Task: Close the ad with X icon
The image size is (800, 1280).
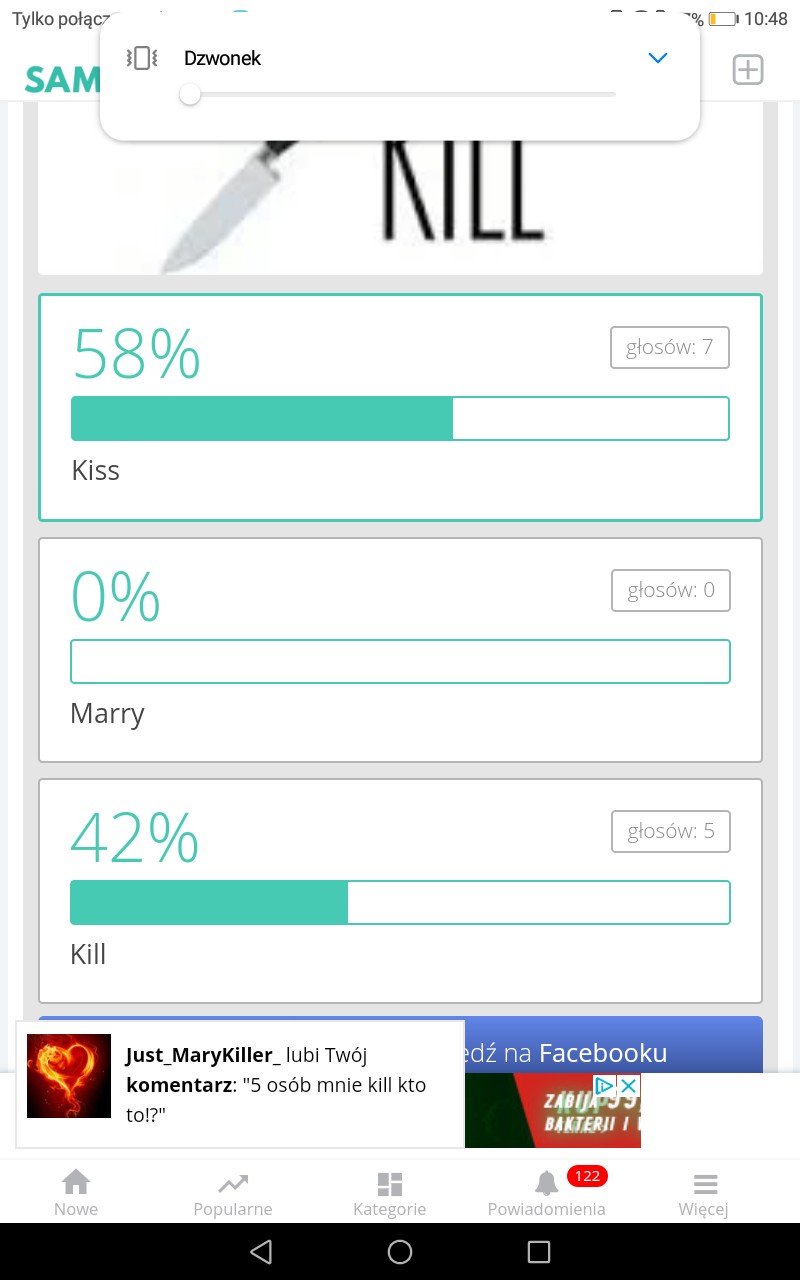Action: pyautogui.click(x=629, y=1086)
